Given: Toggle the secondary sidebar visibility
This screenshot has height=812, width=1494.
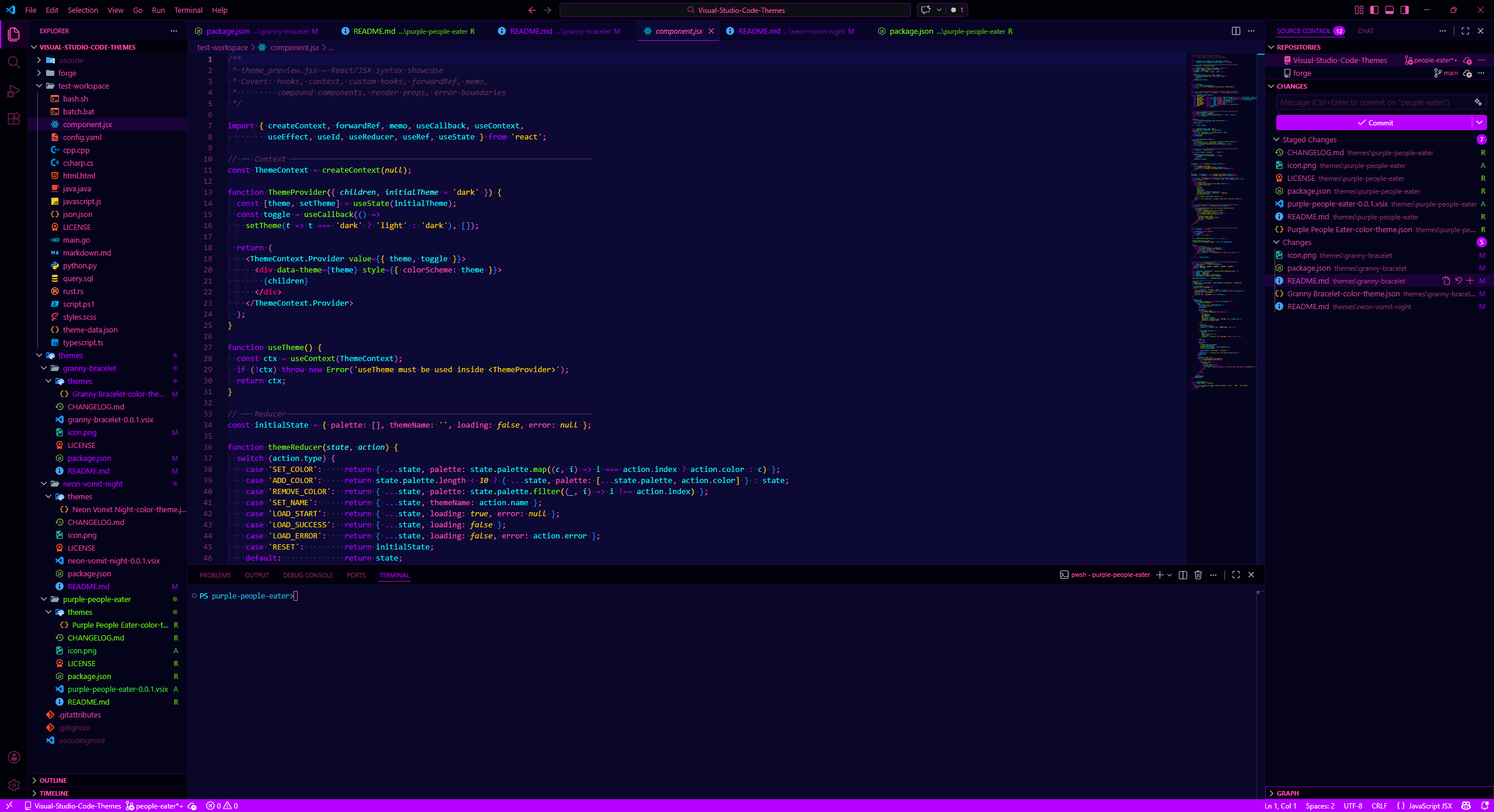Looking at the screenshot, I should [x=1405, y=10].
